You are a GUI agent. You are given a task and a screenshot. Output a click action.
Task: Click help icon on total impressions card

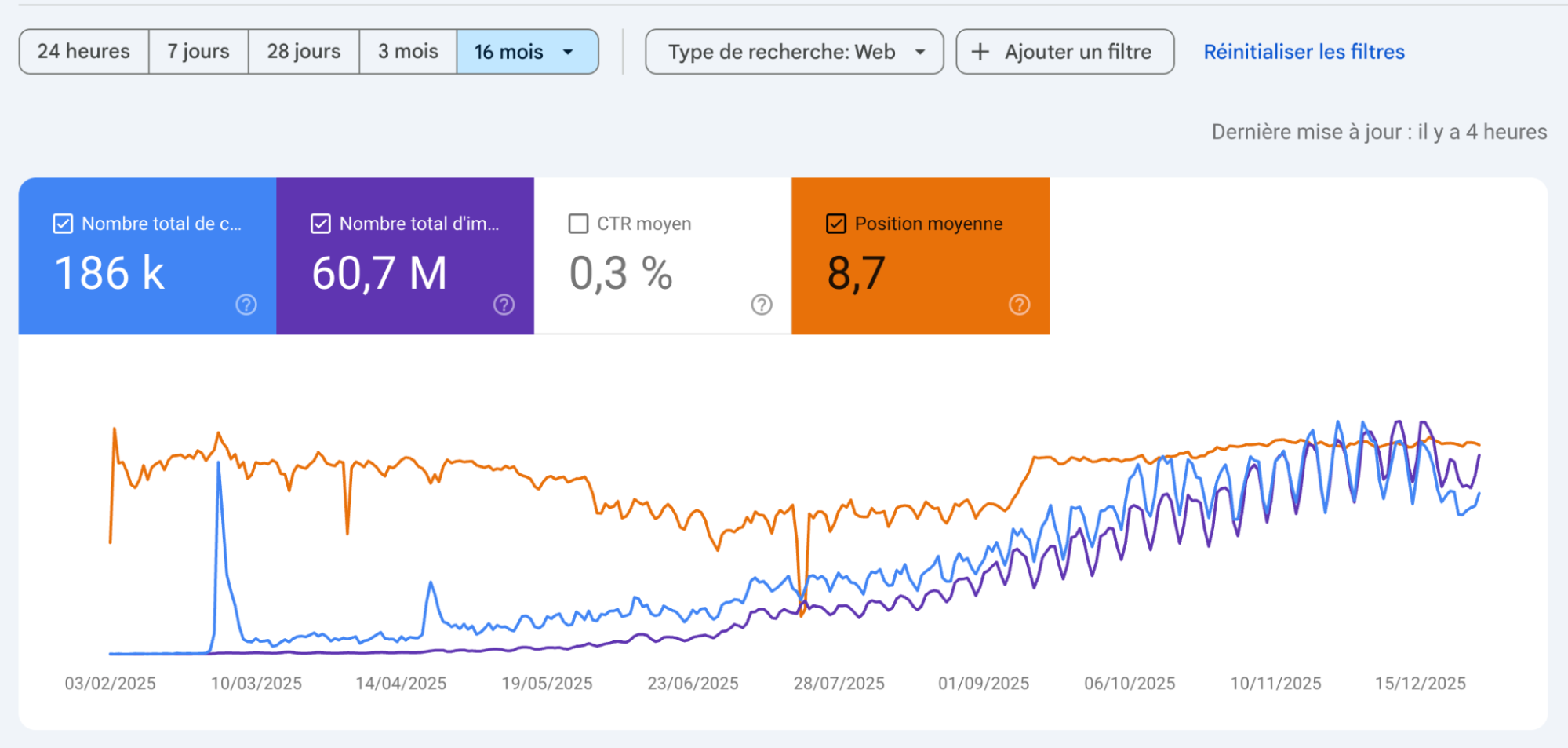pos(504,305)
